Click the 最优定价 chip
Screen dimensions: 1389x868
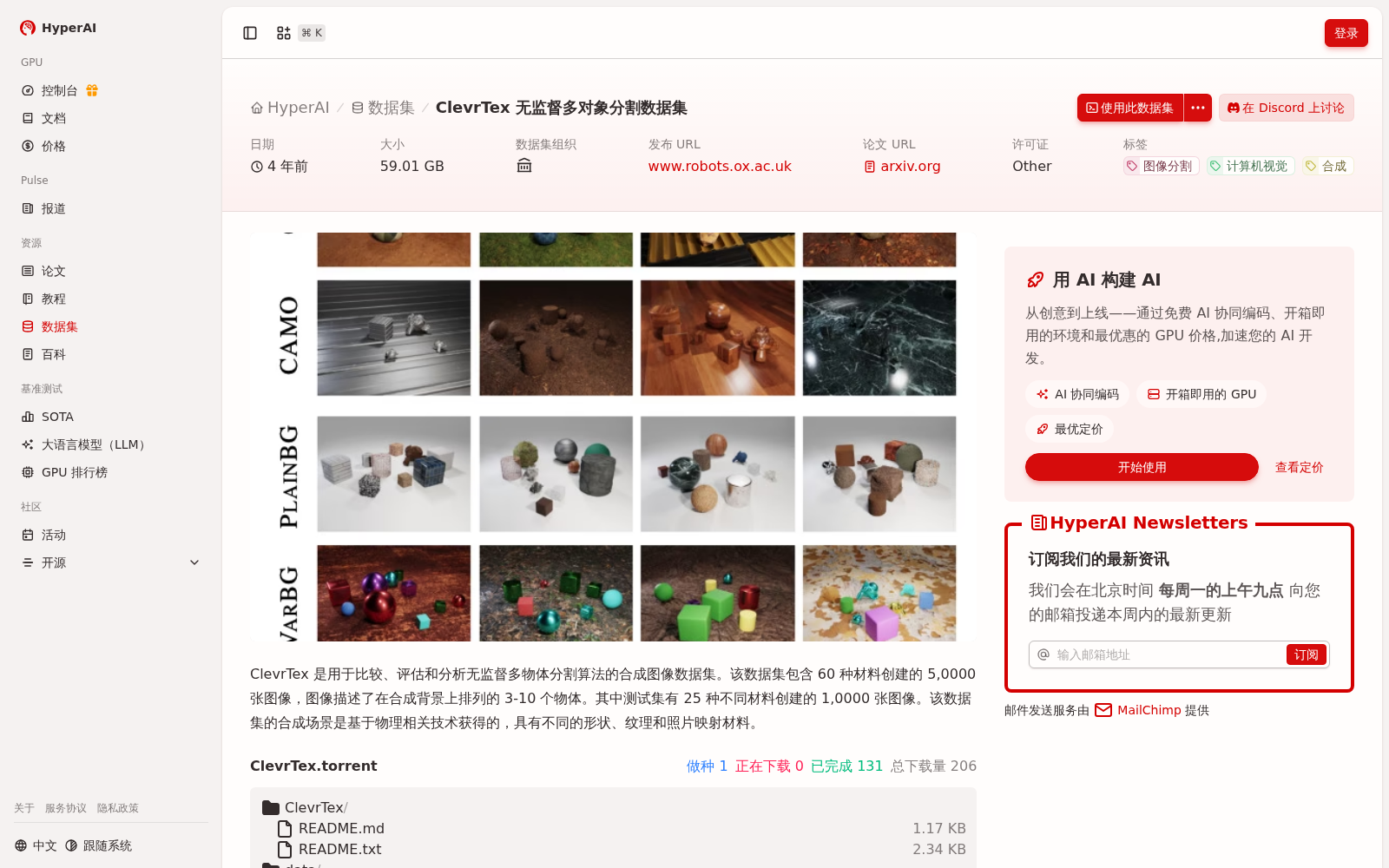point(1070,429)
